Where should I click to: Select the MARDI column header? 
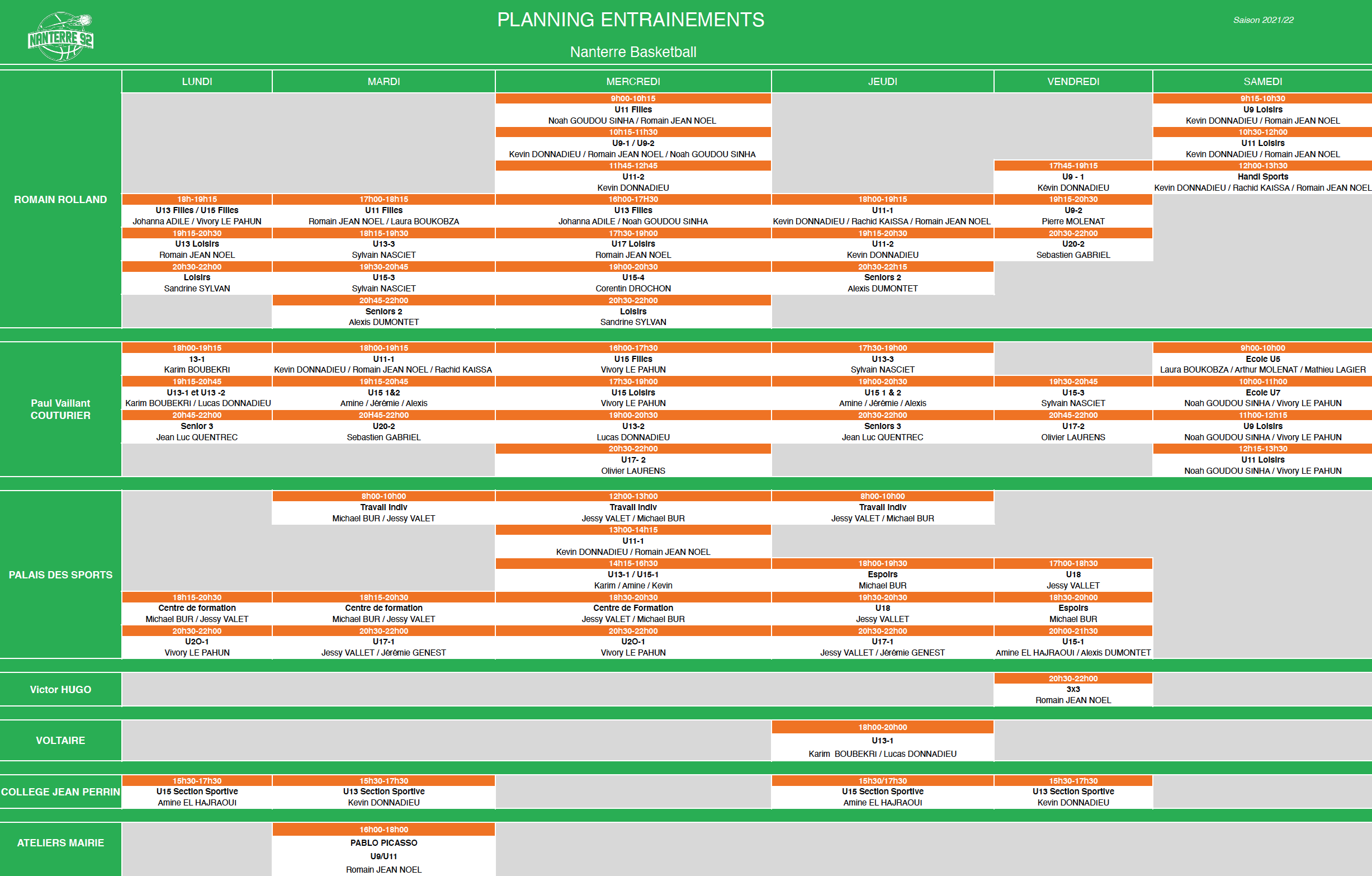pyautogui.click(x=384, y=82)
